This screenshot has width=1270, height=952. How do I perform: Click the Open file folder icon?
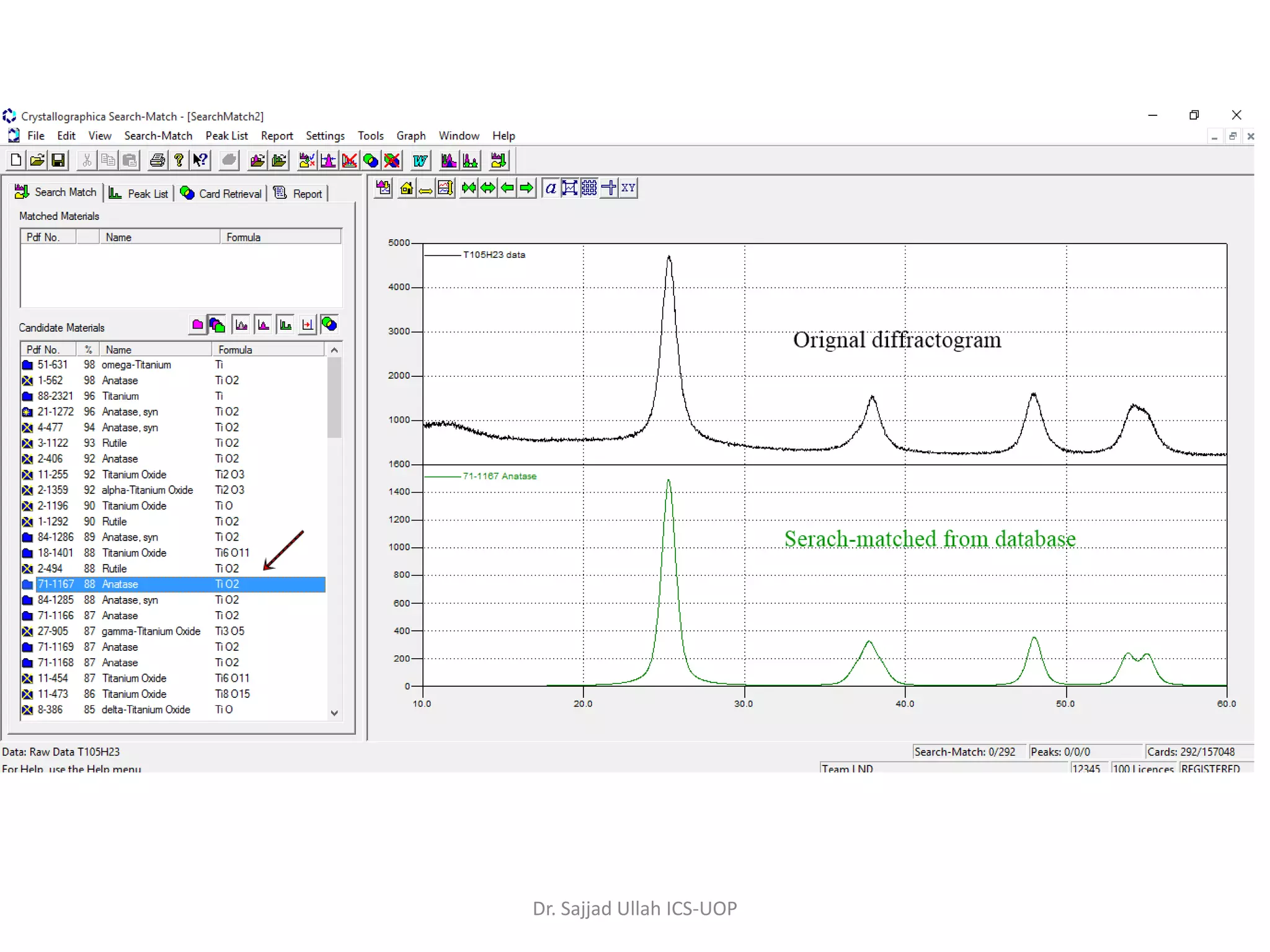(37, 161)
